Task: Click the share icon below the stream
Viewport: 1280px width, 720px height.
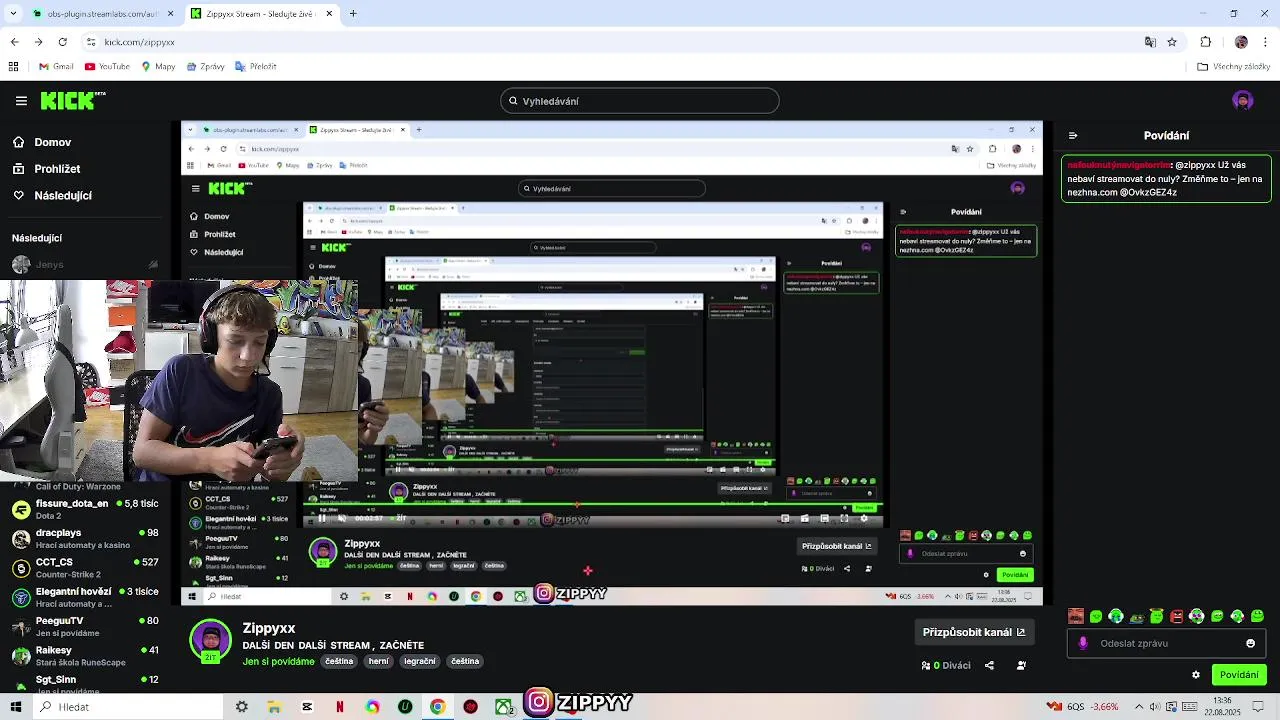Action: [x=989, y=665]
